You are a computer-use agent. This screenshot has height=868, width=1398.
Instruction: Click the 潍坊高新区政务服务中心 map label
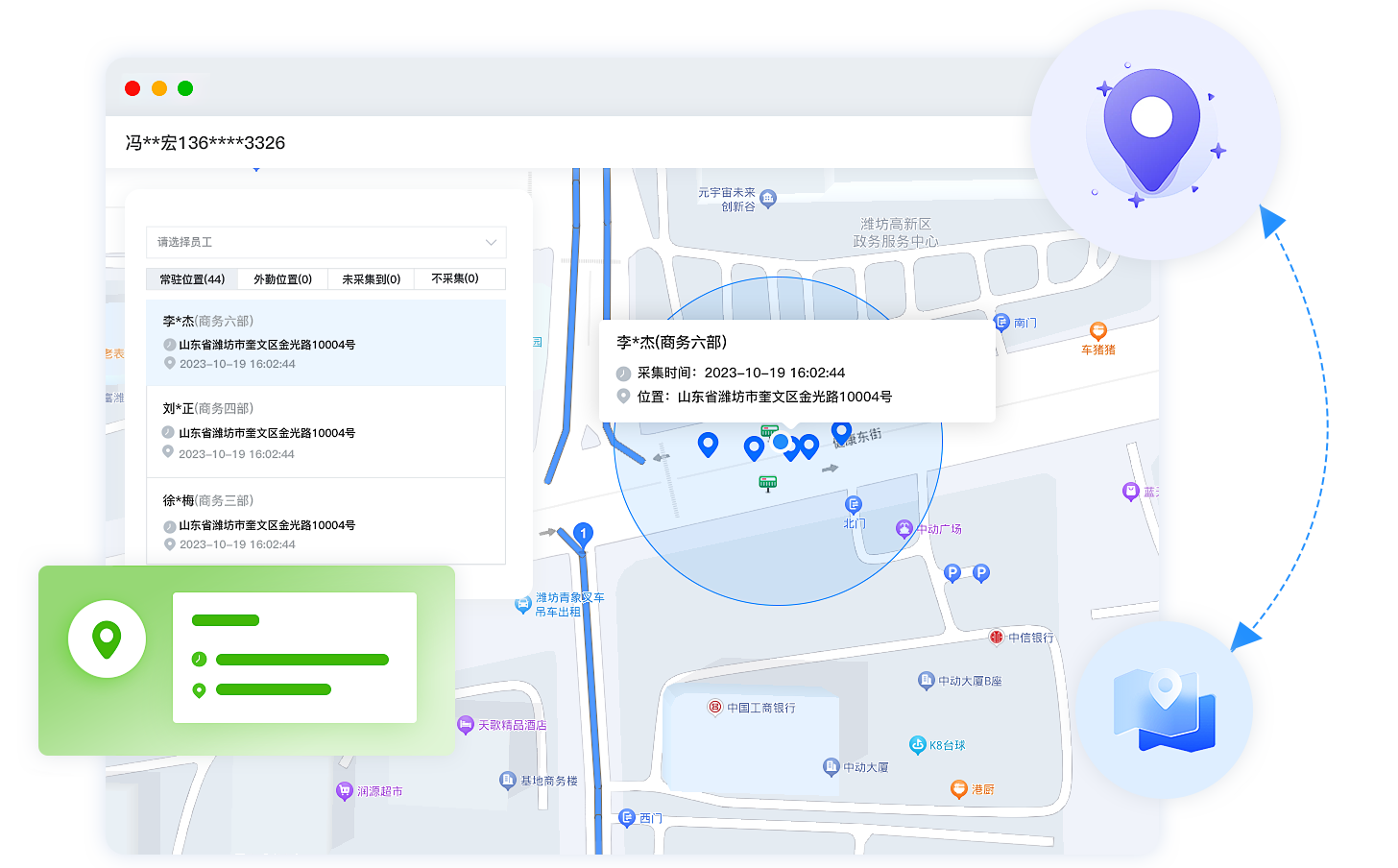(896, 232)
